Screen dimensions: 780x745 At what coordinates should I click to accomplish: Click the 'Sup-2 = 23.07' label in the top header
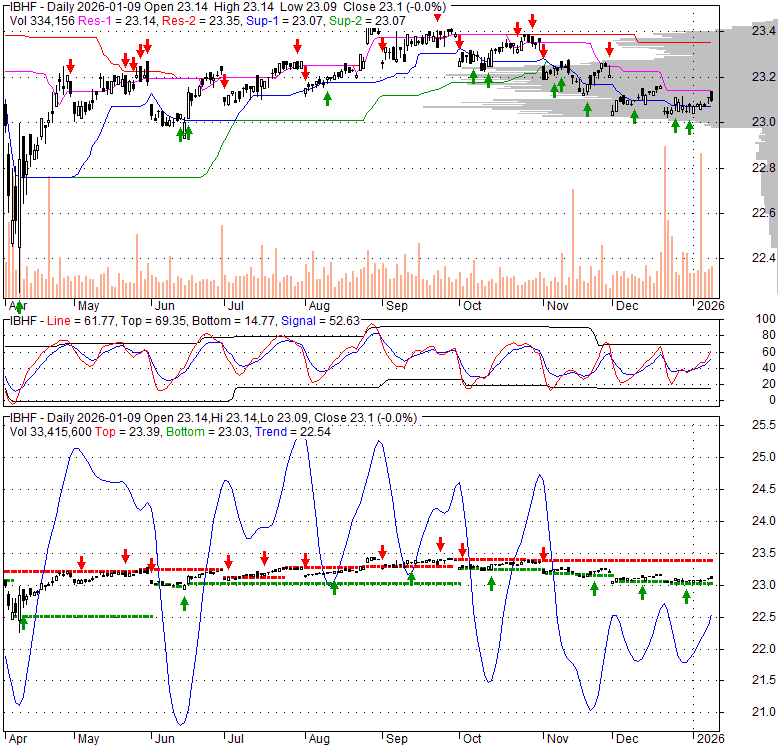[x=367, y=20]
